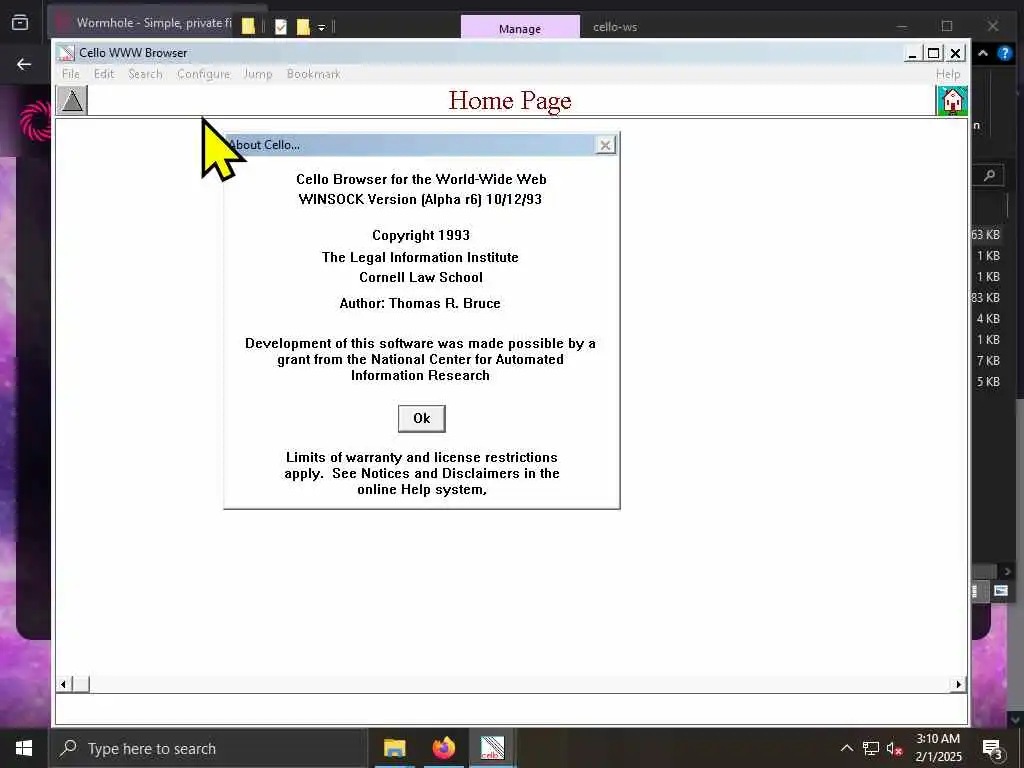Open the File menu in Cello

[x=71, y=74]
